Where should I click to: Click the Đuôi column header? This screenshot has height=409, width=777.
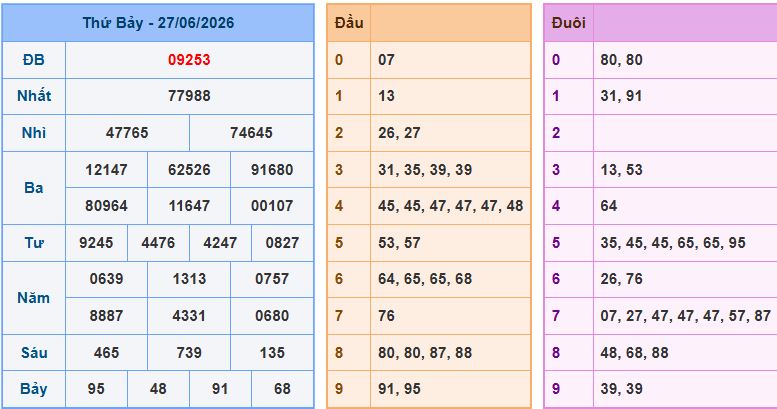click(568, 23)
